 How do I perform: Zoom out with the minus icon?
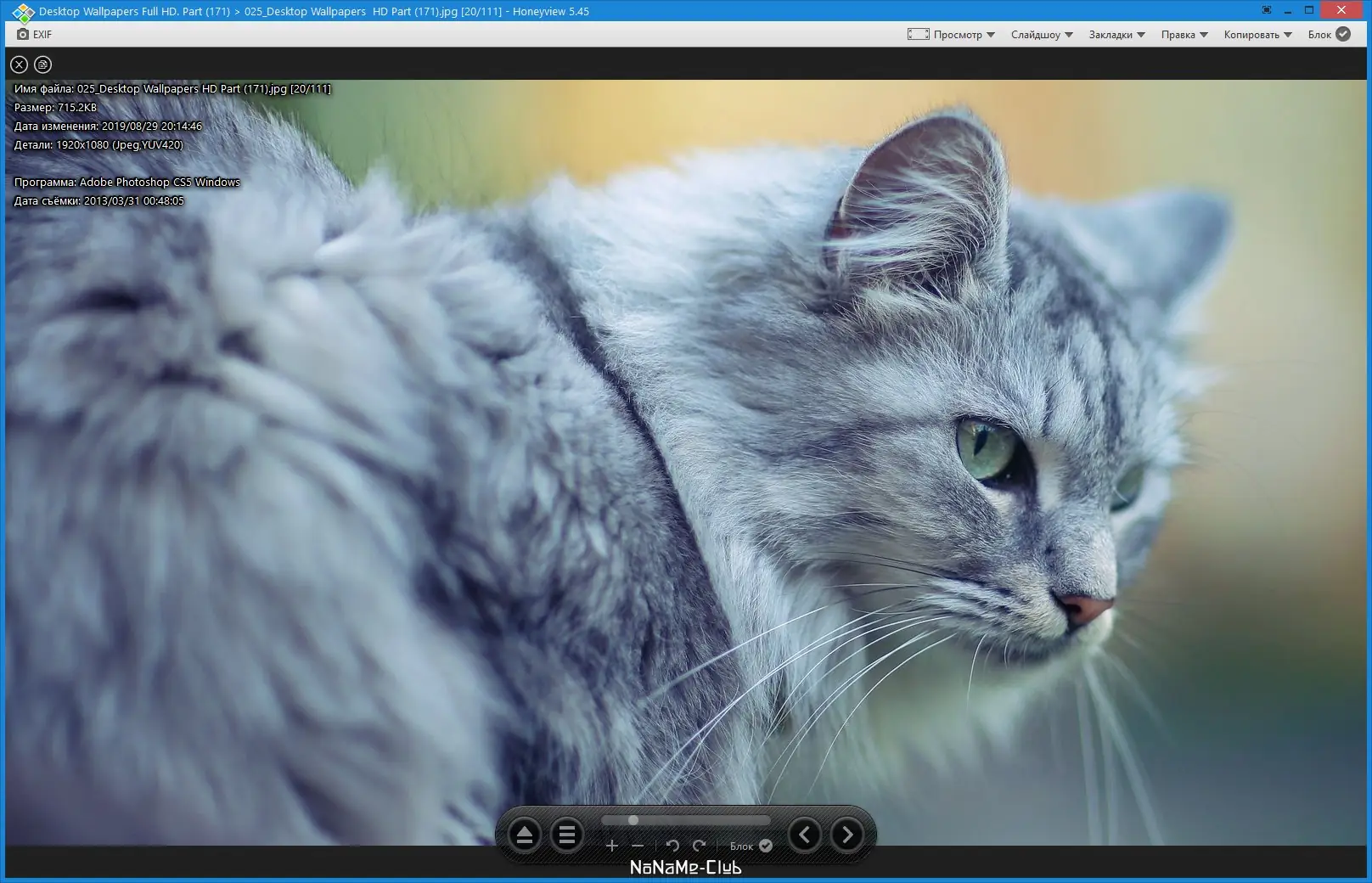coord(638,846)
